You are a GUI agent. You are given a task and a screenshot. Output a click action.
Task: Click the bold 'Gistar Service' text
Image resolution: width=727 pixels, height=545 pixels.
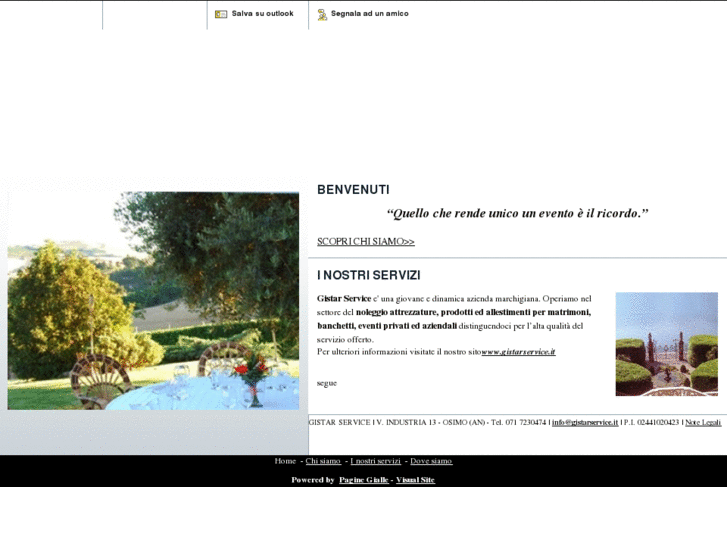[344, 299]
